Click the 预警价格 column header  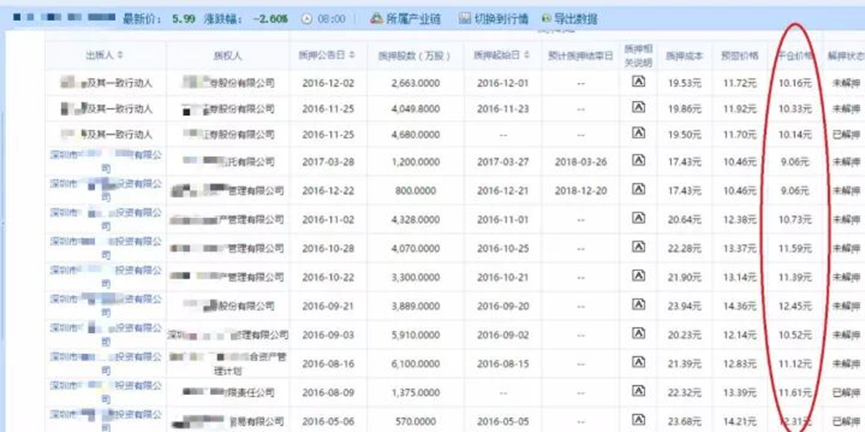[740, 54]
